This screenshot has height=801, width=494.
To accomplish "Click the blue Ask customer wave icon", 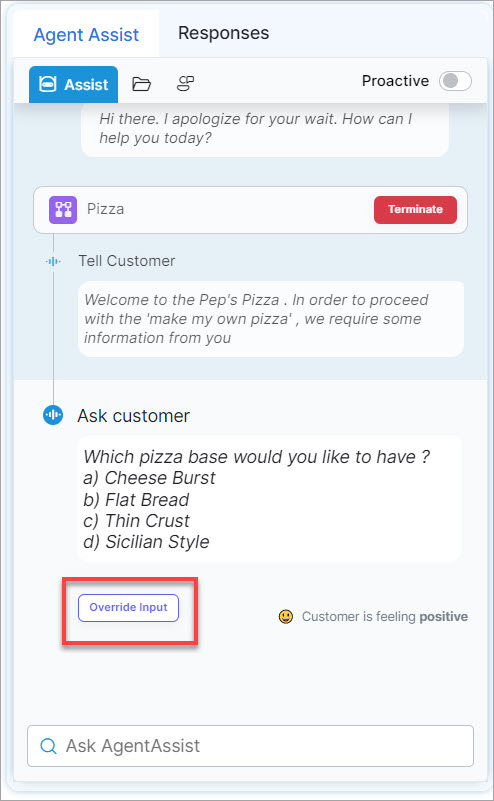I will (53, 415).
